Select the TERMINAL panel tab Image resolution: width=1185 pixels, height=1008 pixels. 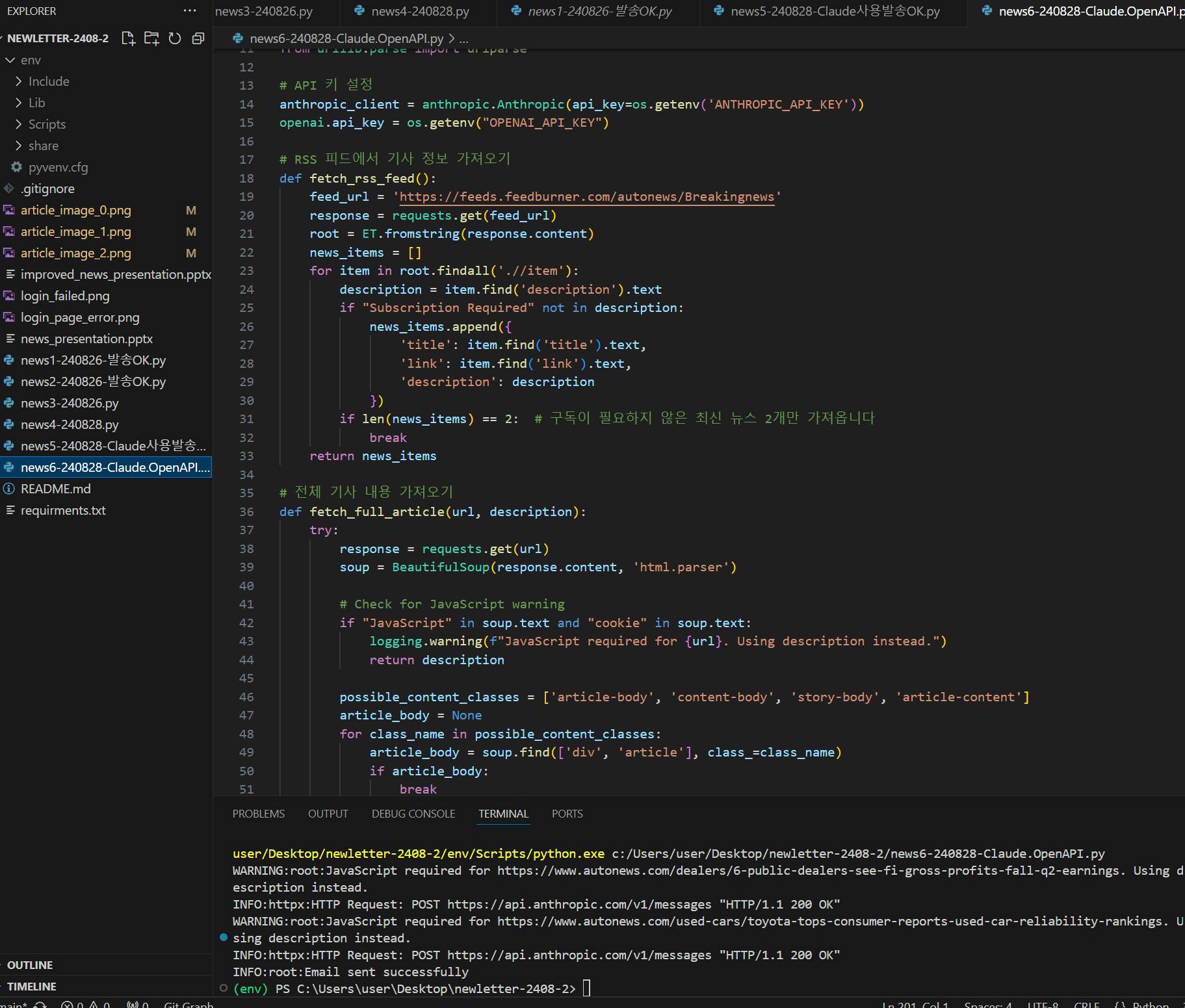pyautogui.click(x=504, y=814)
